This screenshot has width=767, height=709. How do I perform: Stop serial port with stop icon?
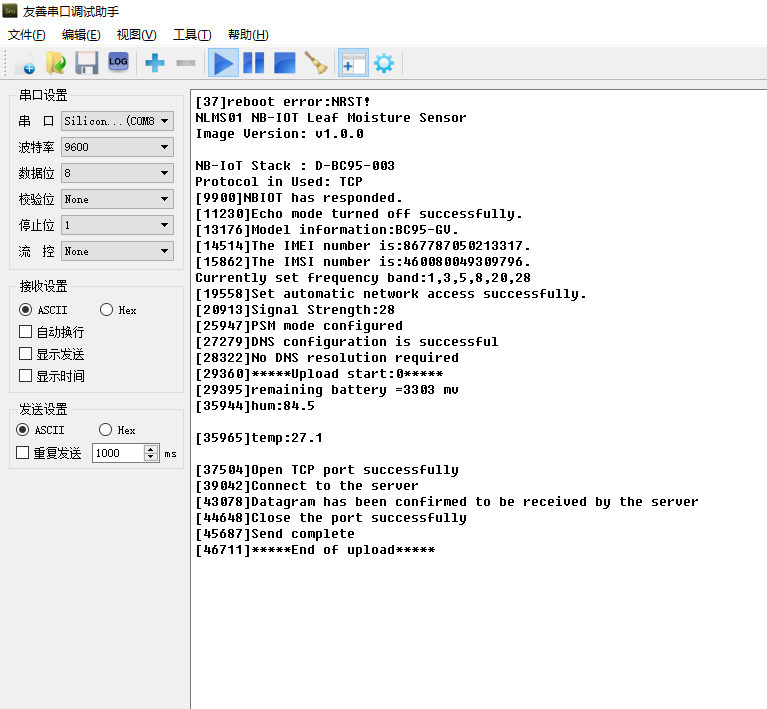pos(285,63)
